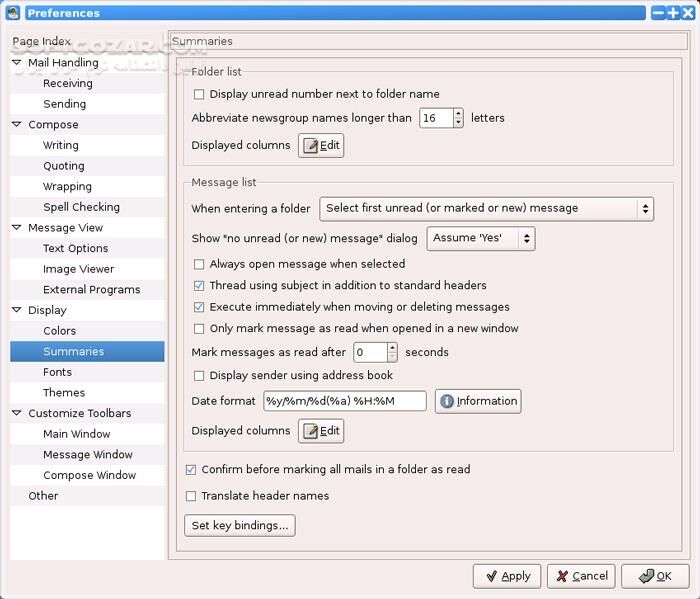The height and width of the screenshot is (599, 700).
Task: Enable Display unread number next to folder name
Action: pos(199,95)
